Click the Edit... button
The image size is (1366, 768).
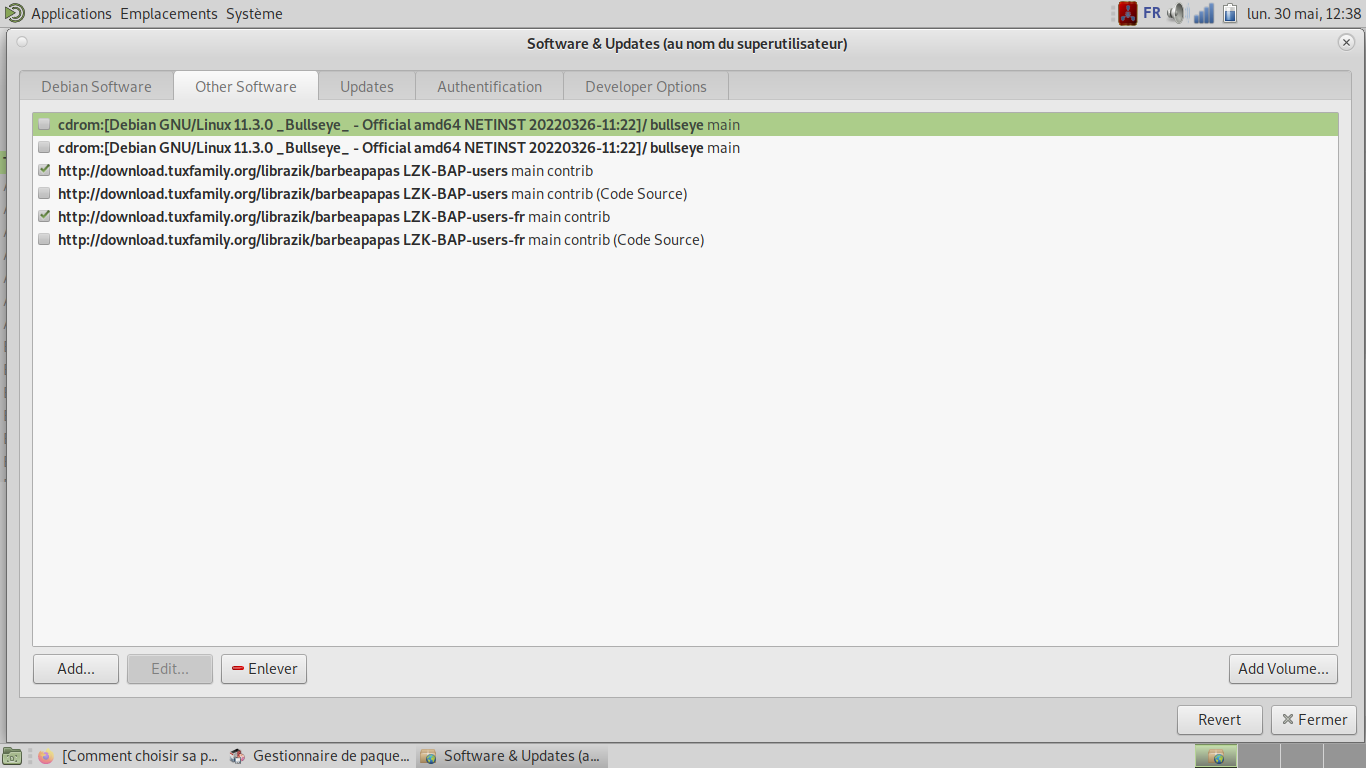tap(170, 669)
